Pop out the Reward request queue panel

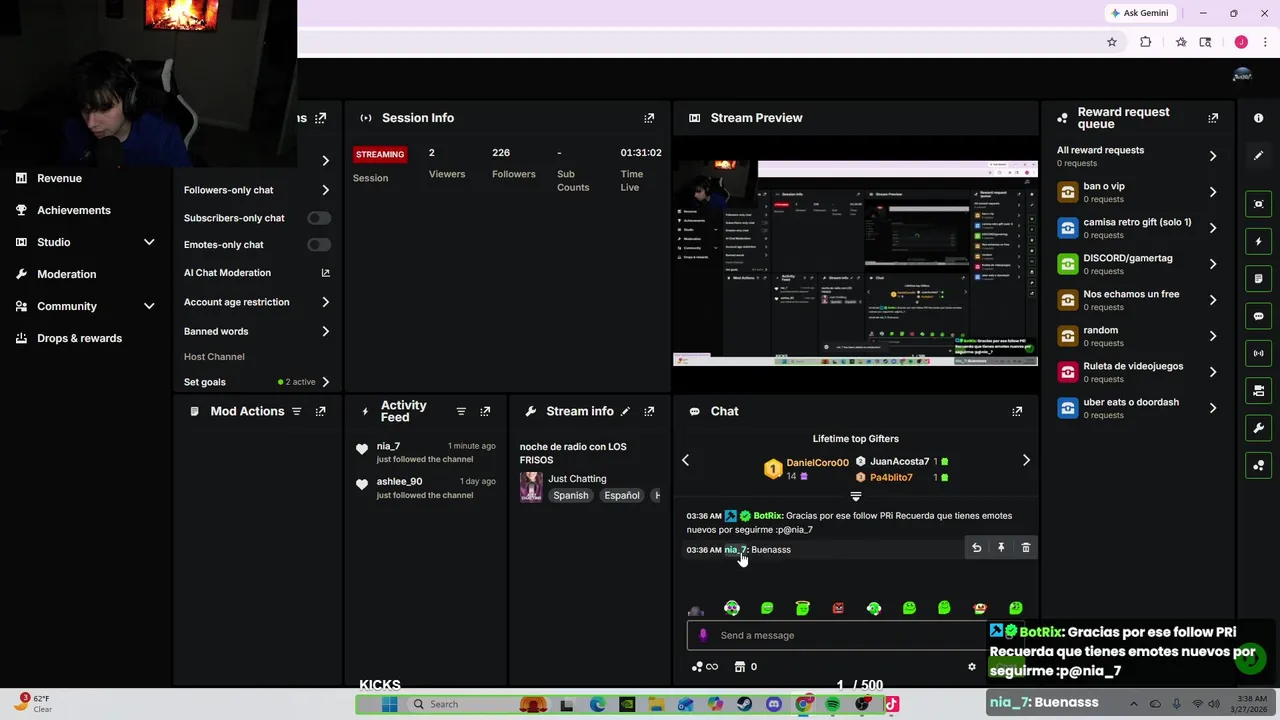point(1213,118)
